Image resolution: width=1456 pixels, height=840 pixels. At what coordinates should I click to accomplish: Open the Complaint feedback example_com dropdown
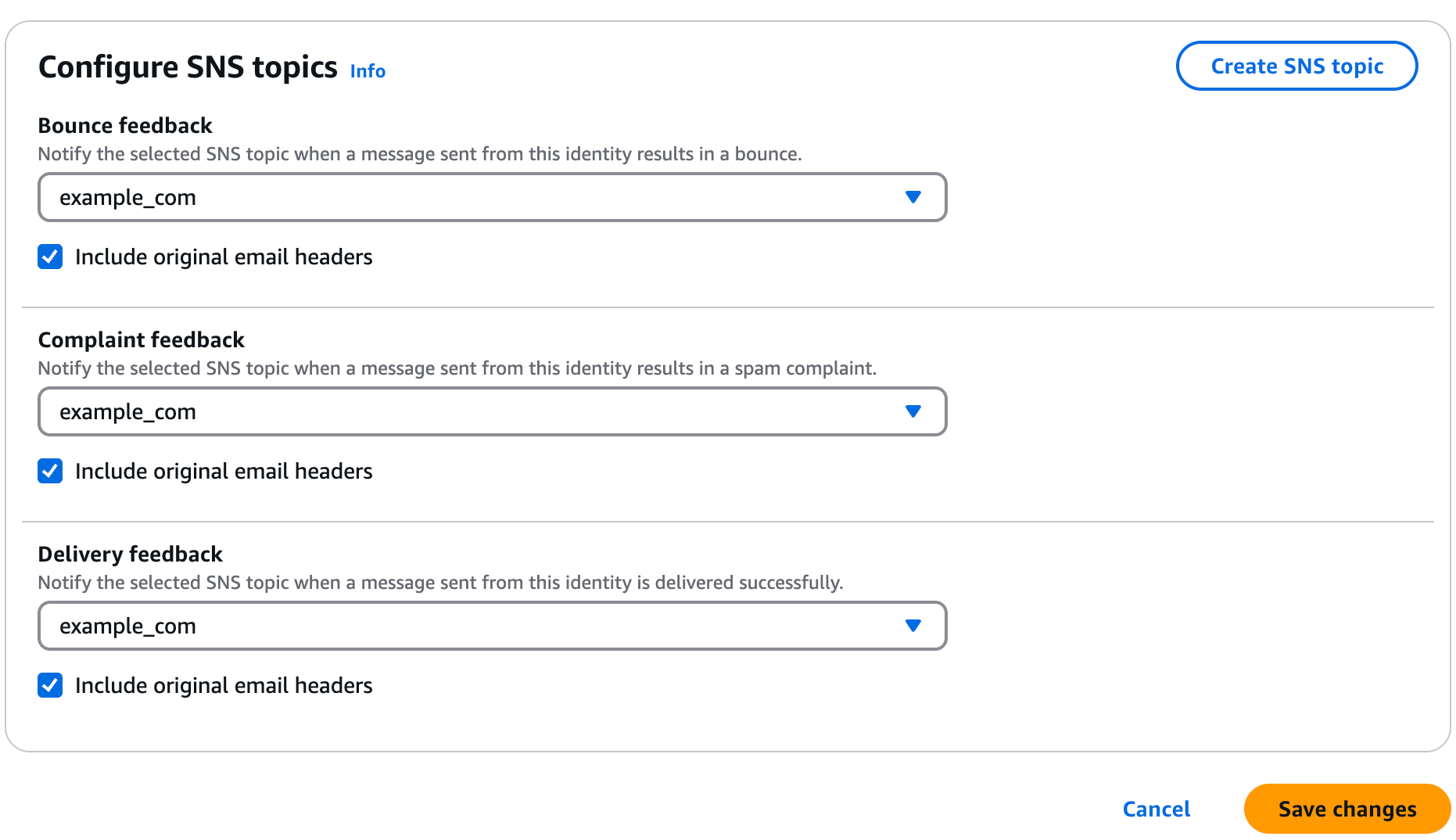click(493, 411)
